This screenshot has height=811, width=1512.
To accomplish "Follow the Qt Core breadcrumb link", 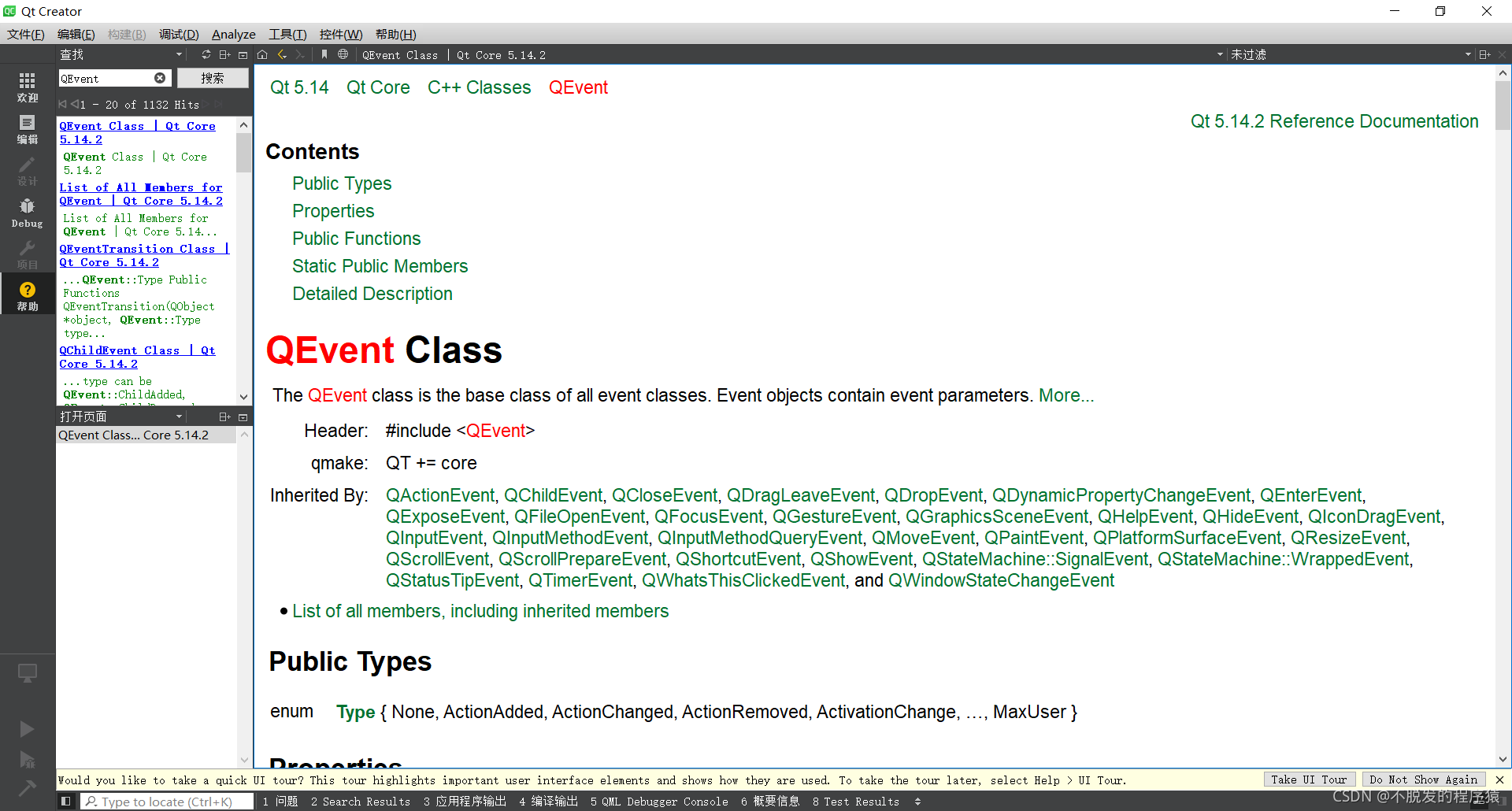I will (x=378, y=87).
